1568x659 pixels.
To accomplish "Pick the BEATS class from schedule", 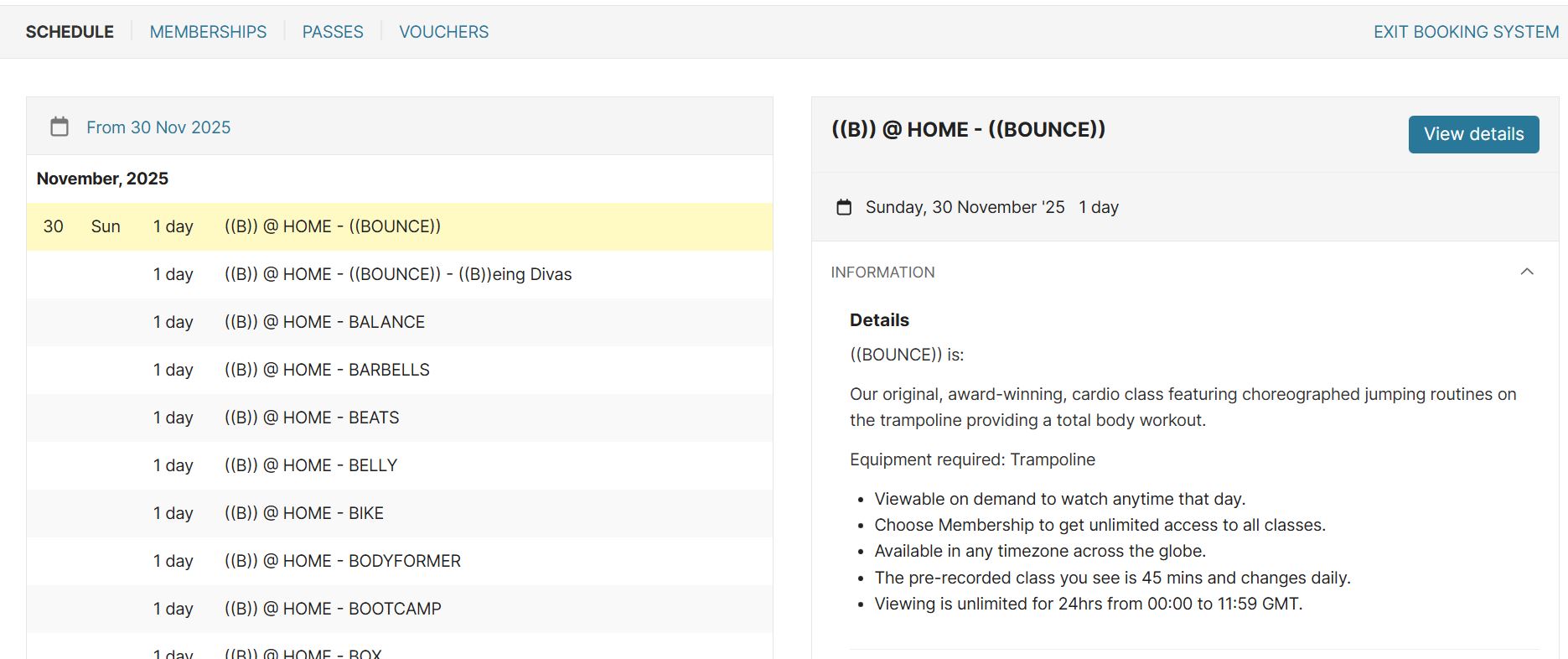I will click(x=312, y=418).
